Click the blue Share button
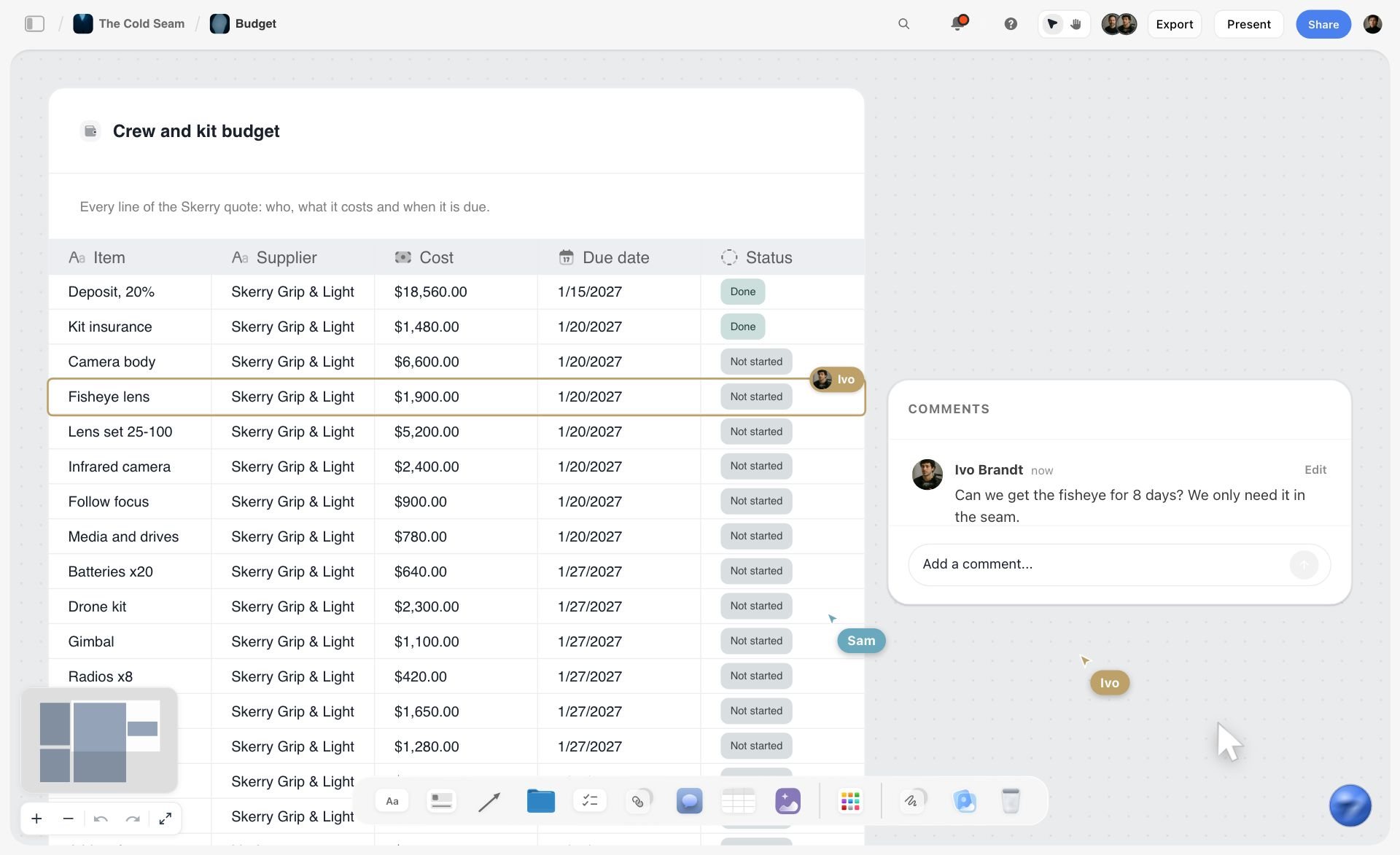 click(1323, 24)
